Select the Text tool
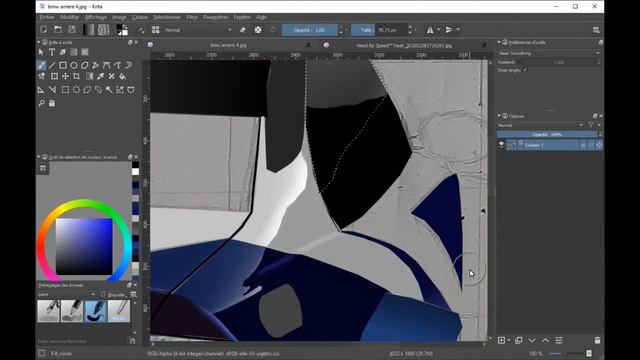The height and width of the screenshot is (360, 640). click(52, 52)
